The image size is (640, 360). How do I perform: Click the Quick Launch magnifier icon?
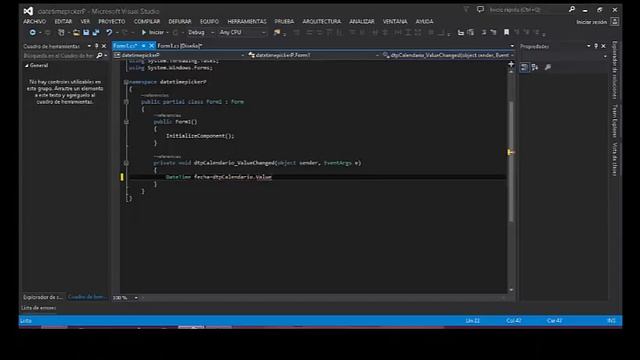tap(572, 9)
